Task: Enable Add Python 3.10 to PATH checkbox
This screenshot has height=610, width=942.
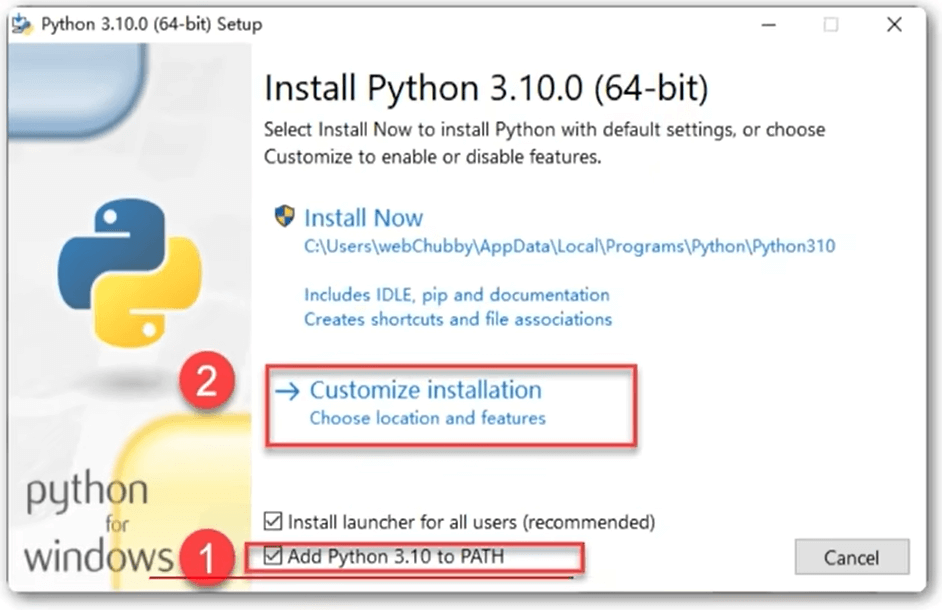Action: pyautogui.click(x=273, y=556)
